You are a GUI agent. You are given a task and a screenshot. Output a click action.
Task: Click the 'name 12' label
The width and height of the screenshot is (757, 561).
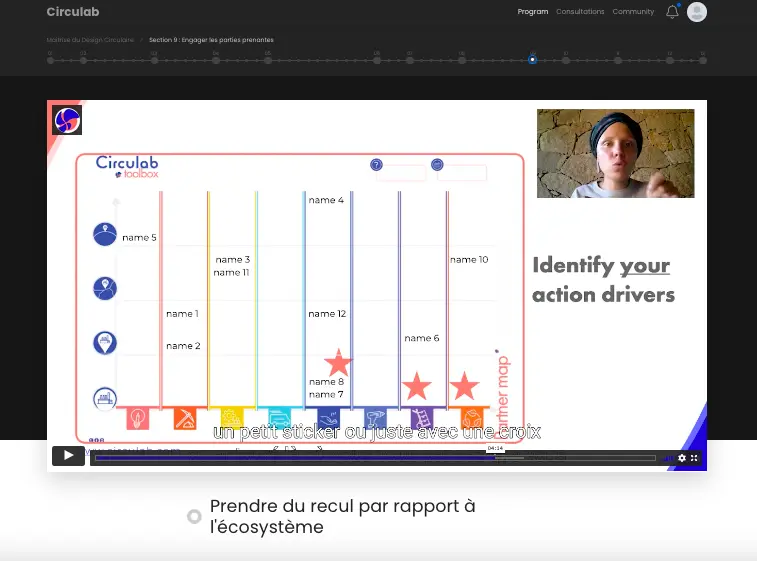[327, 314]
